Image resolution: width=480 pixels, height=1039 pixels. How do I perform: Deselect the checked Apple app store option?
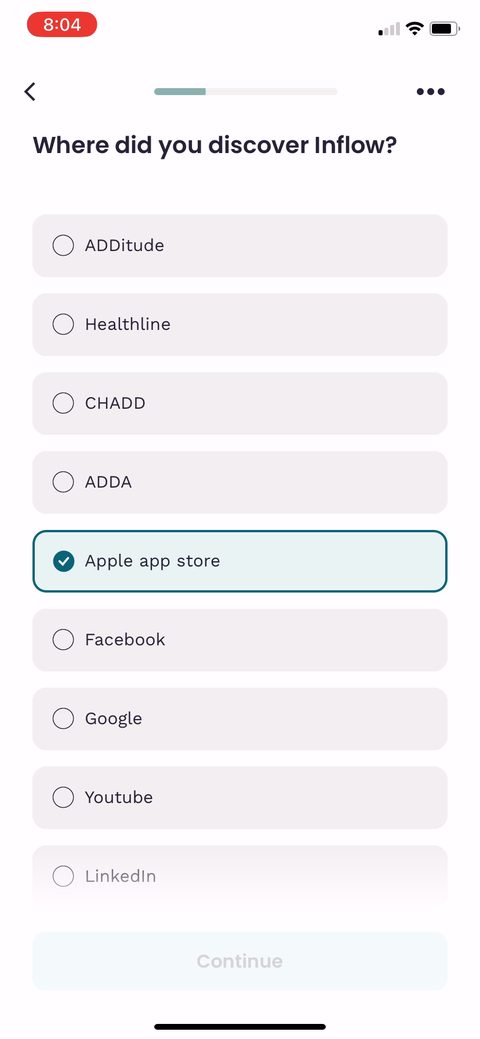point(240,561)
